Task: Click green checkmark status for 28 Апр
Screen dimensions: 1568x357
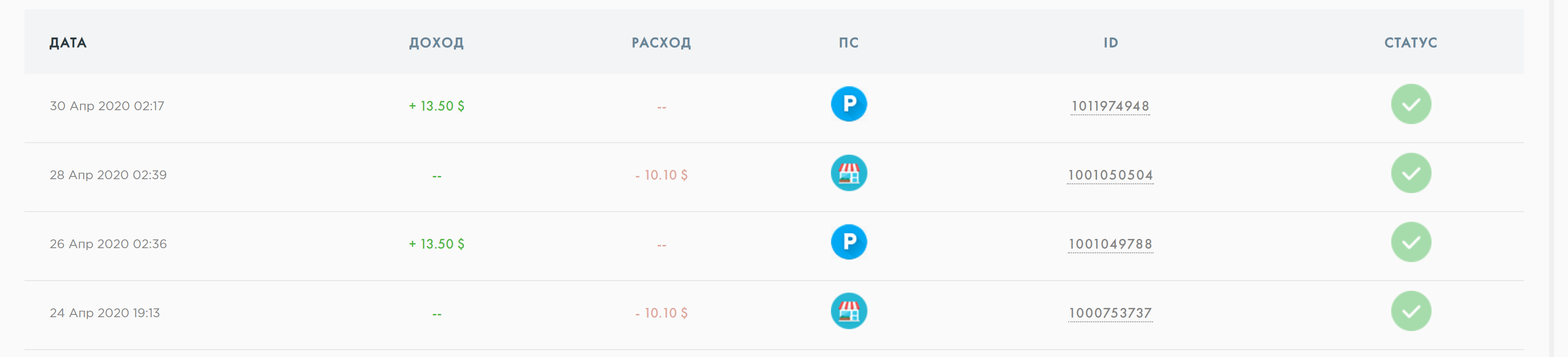Action: 1410,173
